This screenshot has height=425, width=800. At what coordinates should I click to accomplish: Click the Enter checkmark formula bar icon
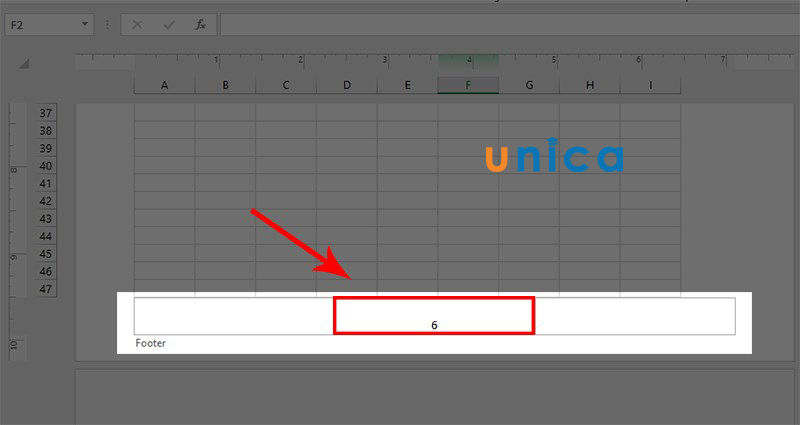click(169, 24)
